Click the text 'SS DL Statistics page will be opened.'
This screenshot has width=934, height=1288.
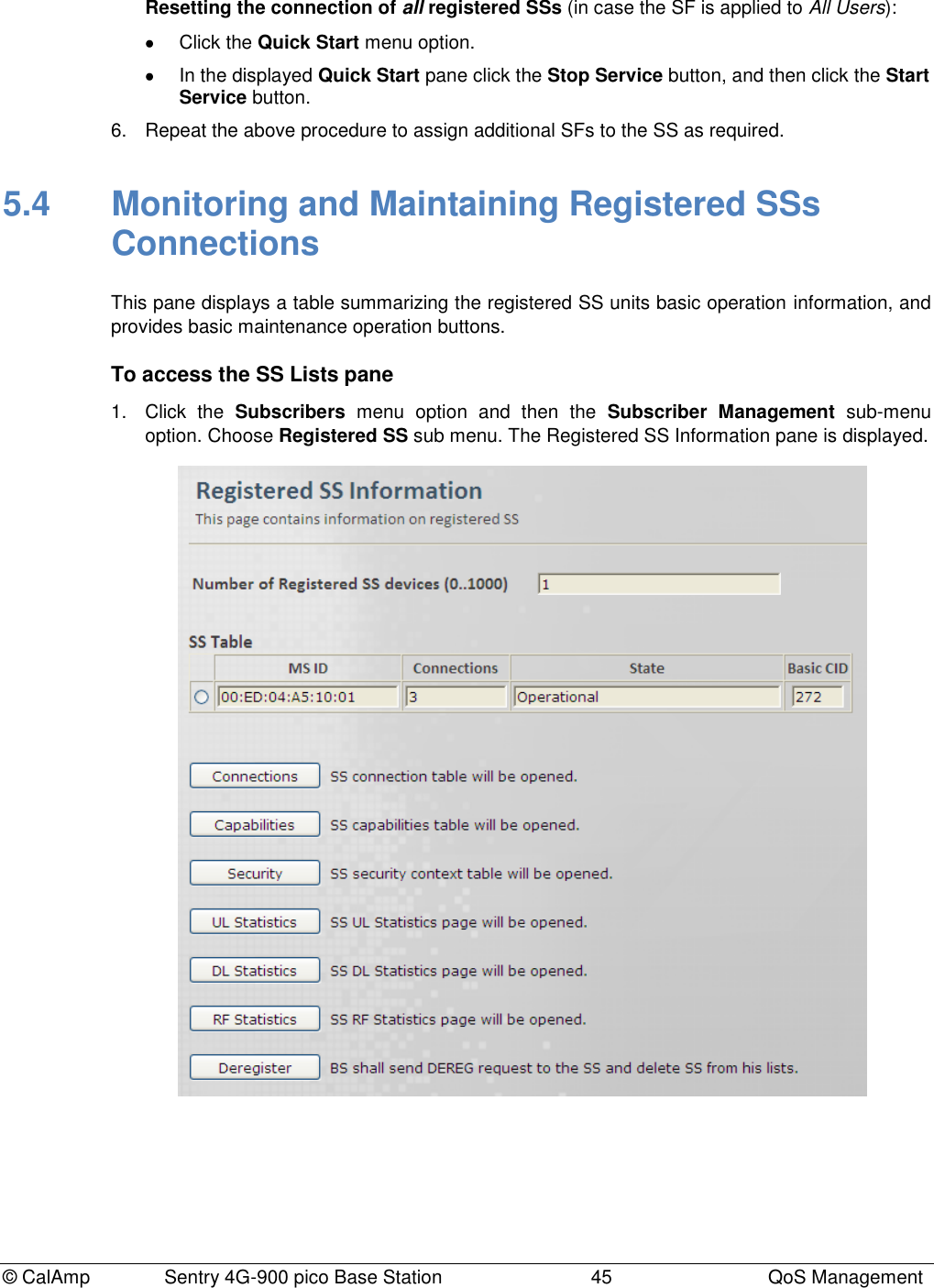click(x=458, y=971)
